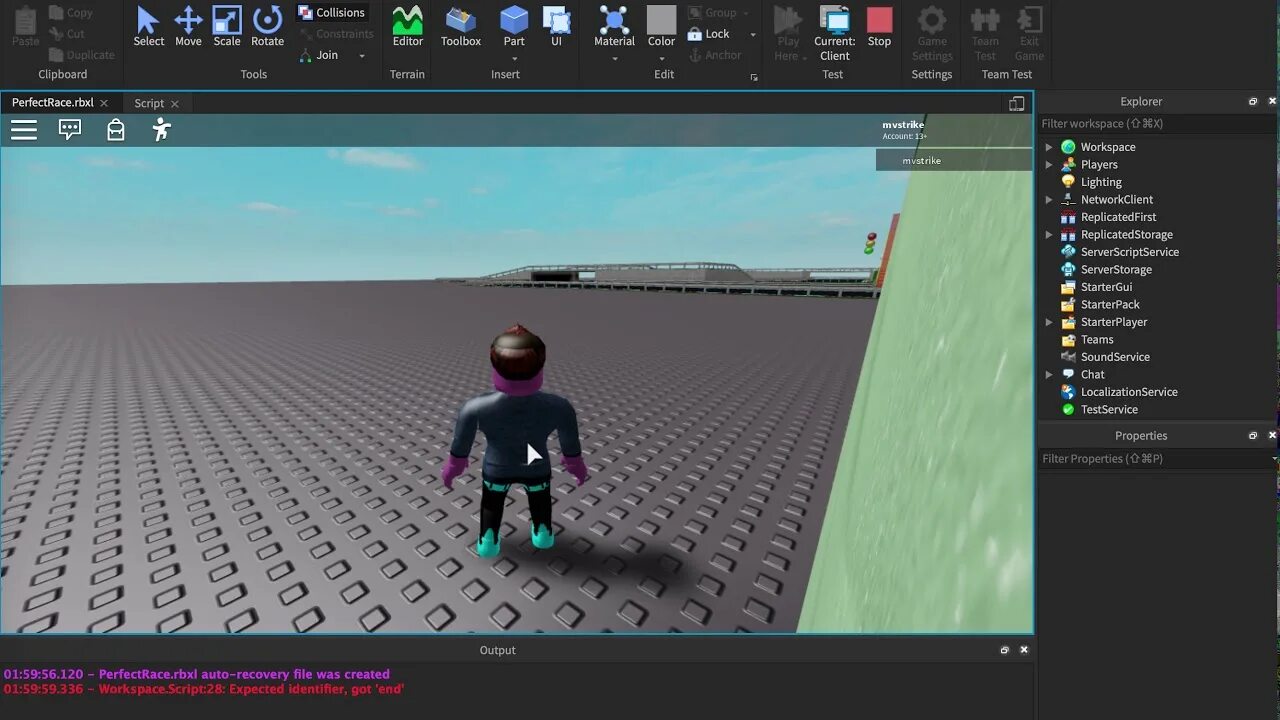Screen dimensions: 1280x720
Task: Select ReplicatedFirst in the Explorer
Action: (1117, 217)
